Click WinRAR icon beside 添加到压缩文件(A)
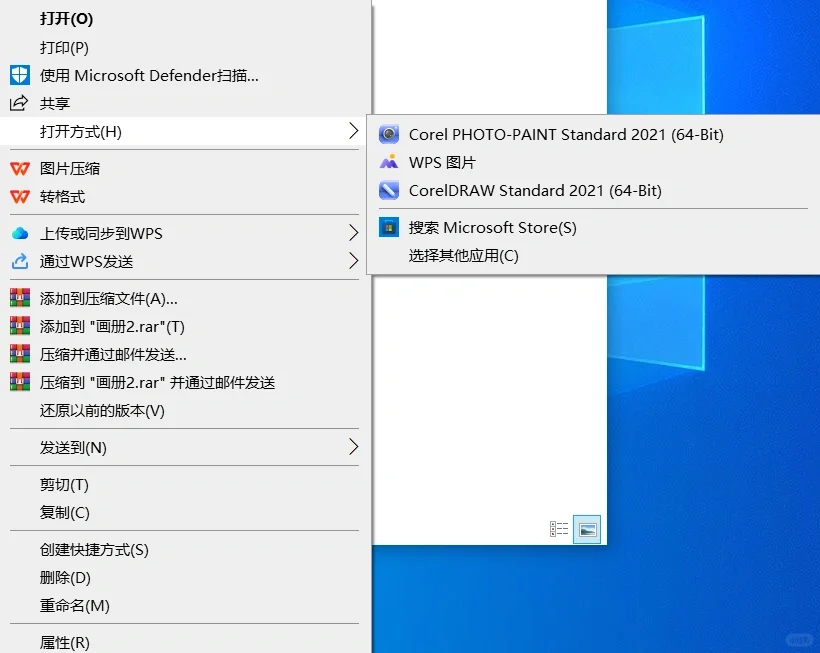This screenshot has width=820, height=653. (20, 298)
